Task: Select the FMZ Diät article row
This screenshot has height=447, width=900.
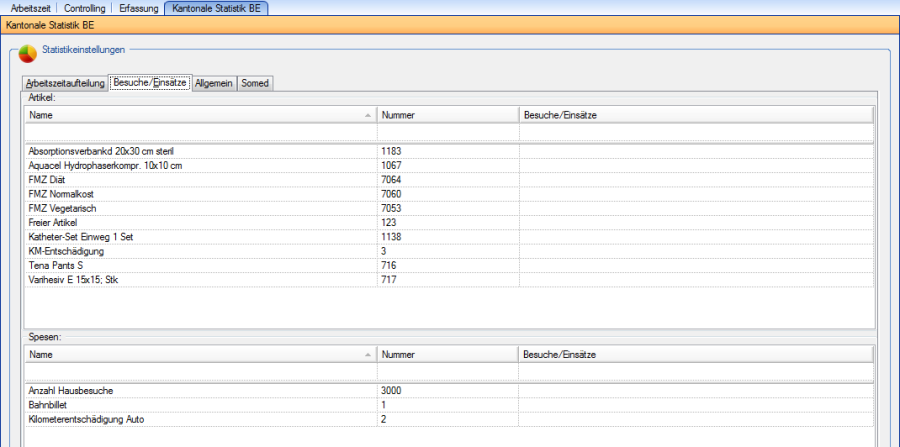Action: (x=200, y=179)
